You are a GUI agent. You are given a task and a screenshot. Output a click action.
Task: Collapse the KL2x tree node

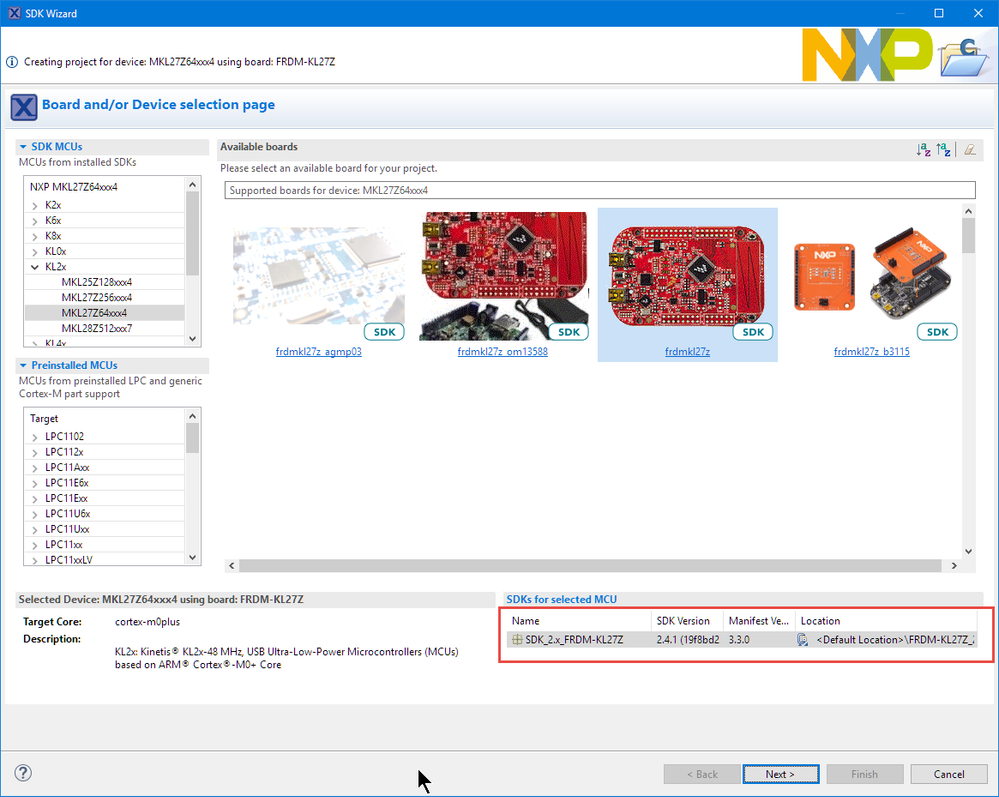[34, 267]
